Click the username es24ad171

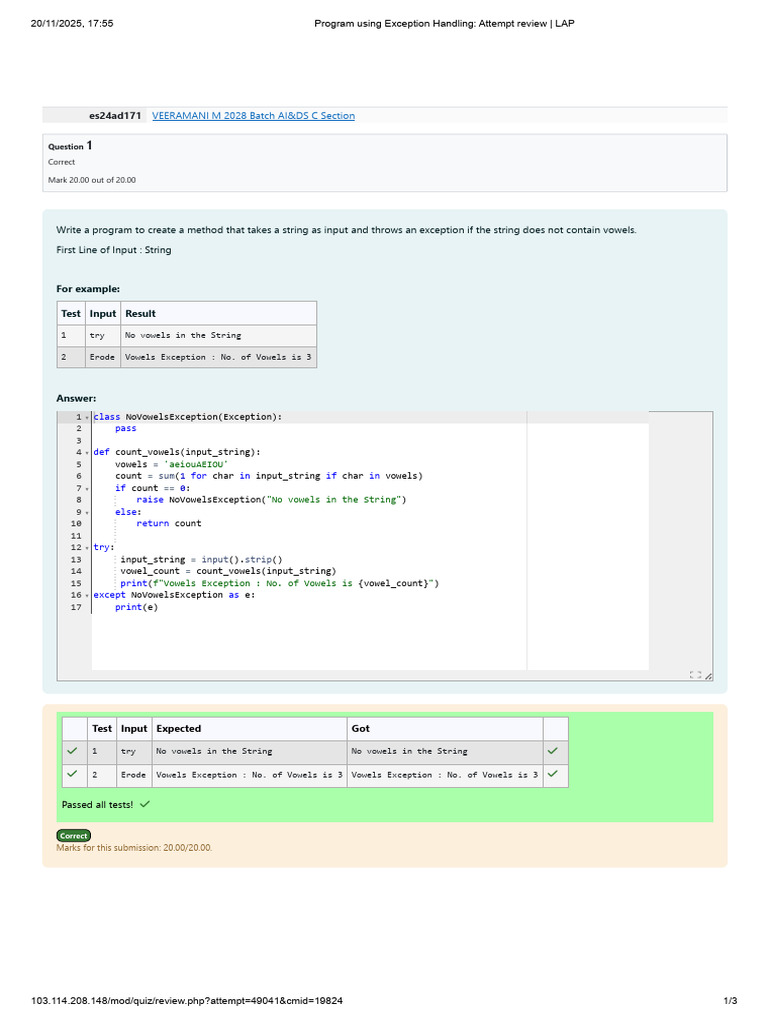[115, 116]
